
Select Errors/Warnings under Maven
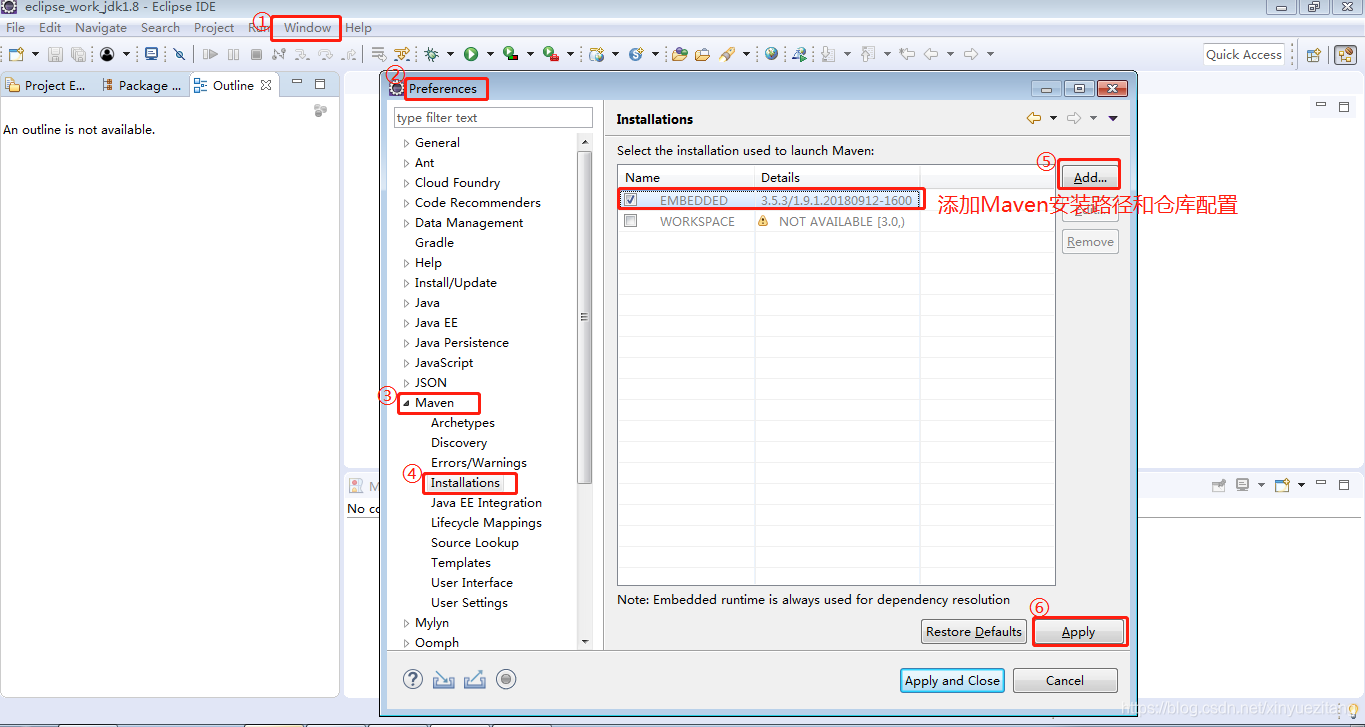point(478,463)
